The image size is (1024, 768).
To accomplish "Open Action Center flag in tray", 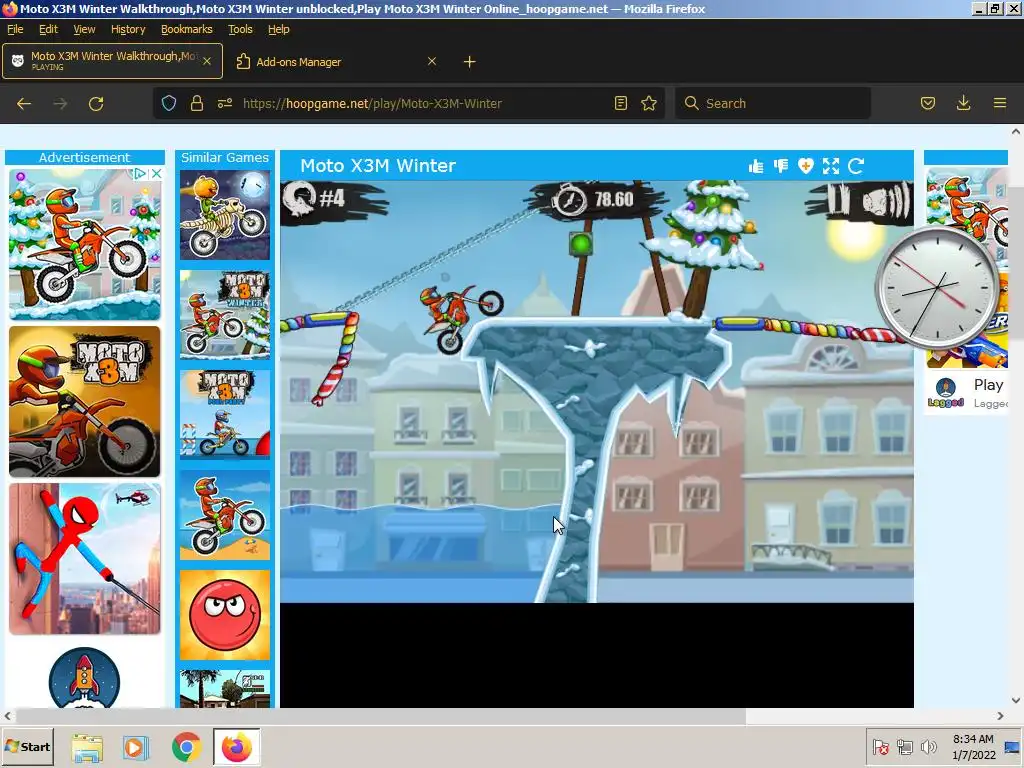I will [881, 746].
